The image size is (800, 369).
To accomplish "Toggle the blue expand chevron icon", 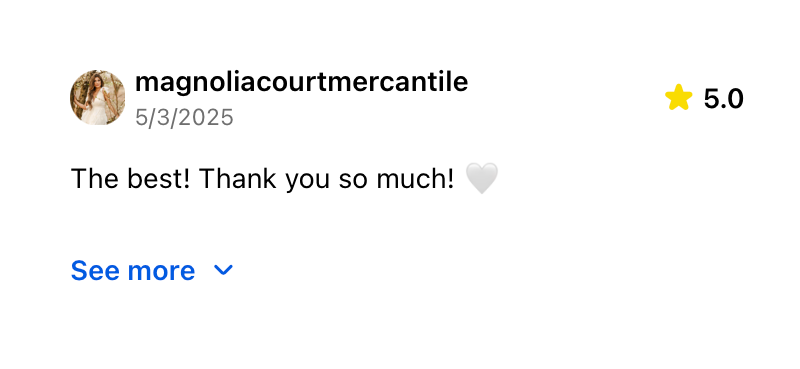I will click(223, 270).
